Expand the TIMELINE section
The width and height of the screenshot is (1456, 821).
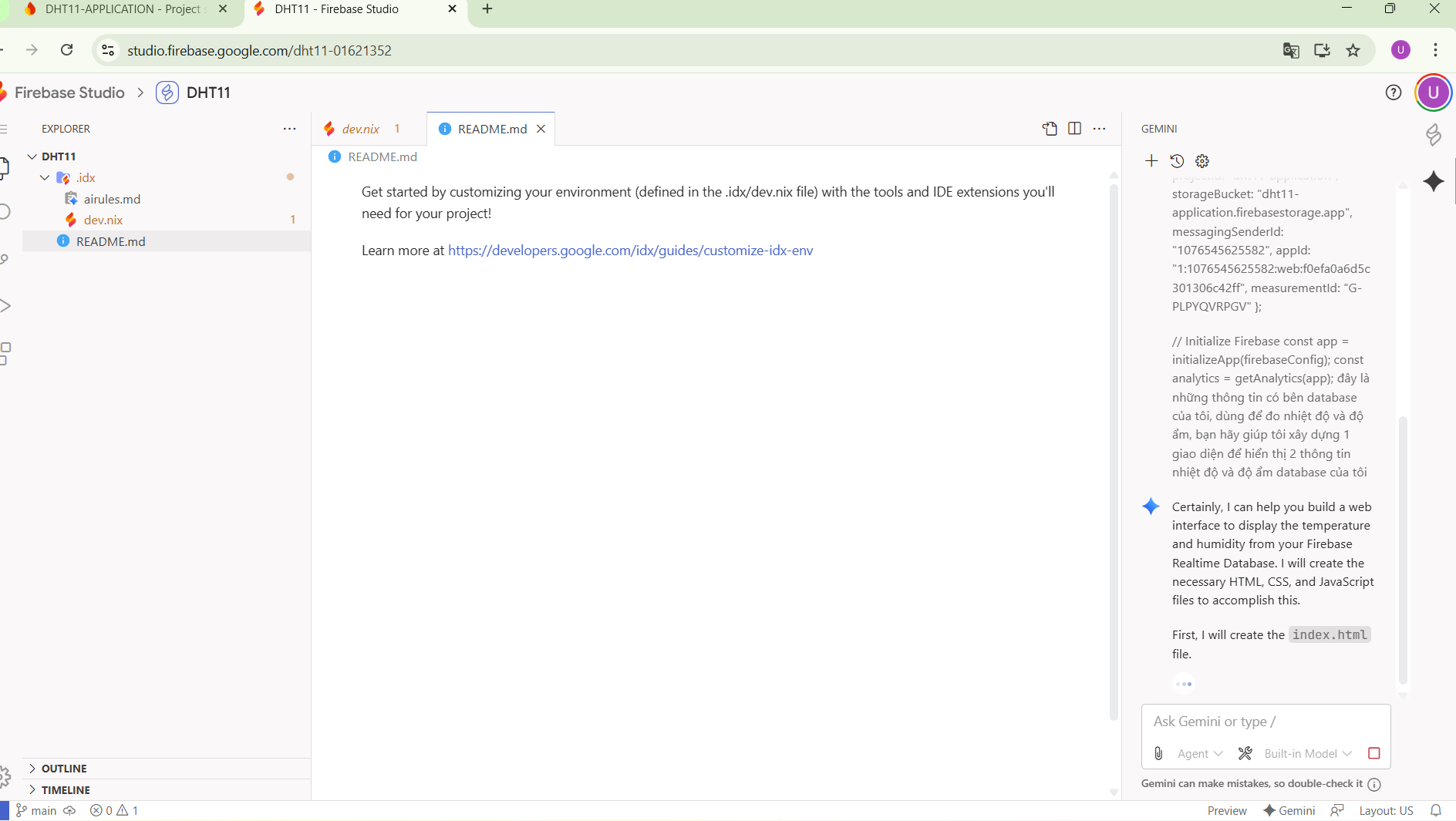(x=66, y=790)
